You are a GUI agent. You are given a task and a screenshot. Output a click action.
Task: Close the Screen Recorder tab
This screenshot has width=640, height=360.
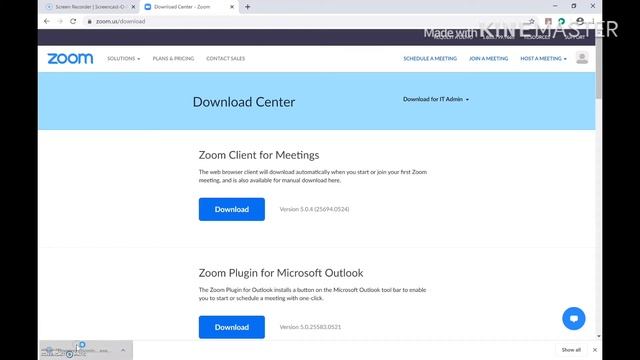pos(133,7)
